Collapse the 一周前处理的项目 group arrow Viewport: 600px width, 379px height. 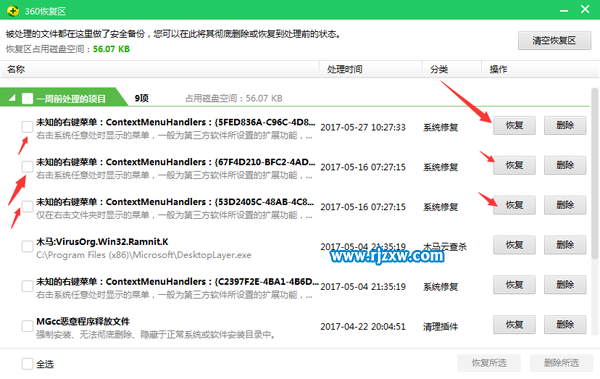[x=12, y=98]
